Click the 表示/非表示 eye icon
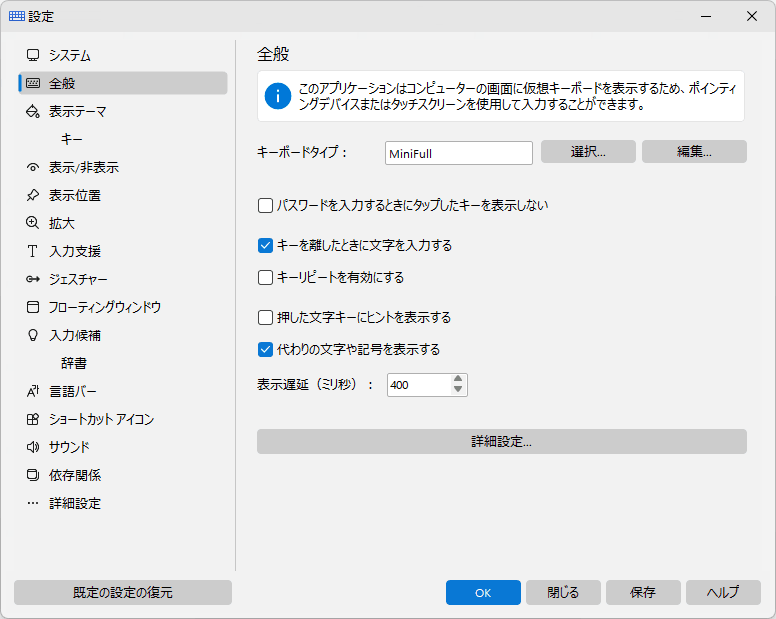Image resolution: width=776 pixels, height=619 pixels. pos(33,168)
